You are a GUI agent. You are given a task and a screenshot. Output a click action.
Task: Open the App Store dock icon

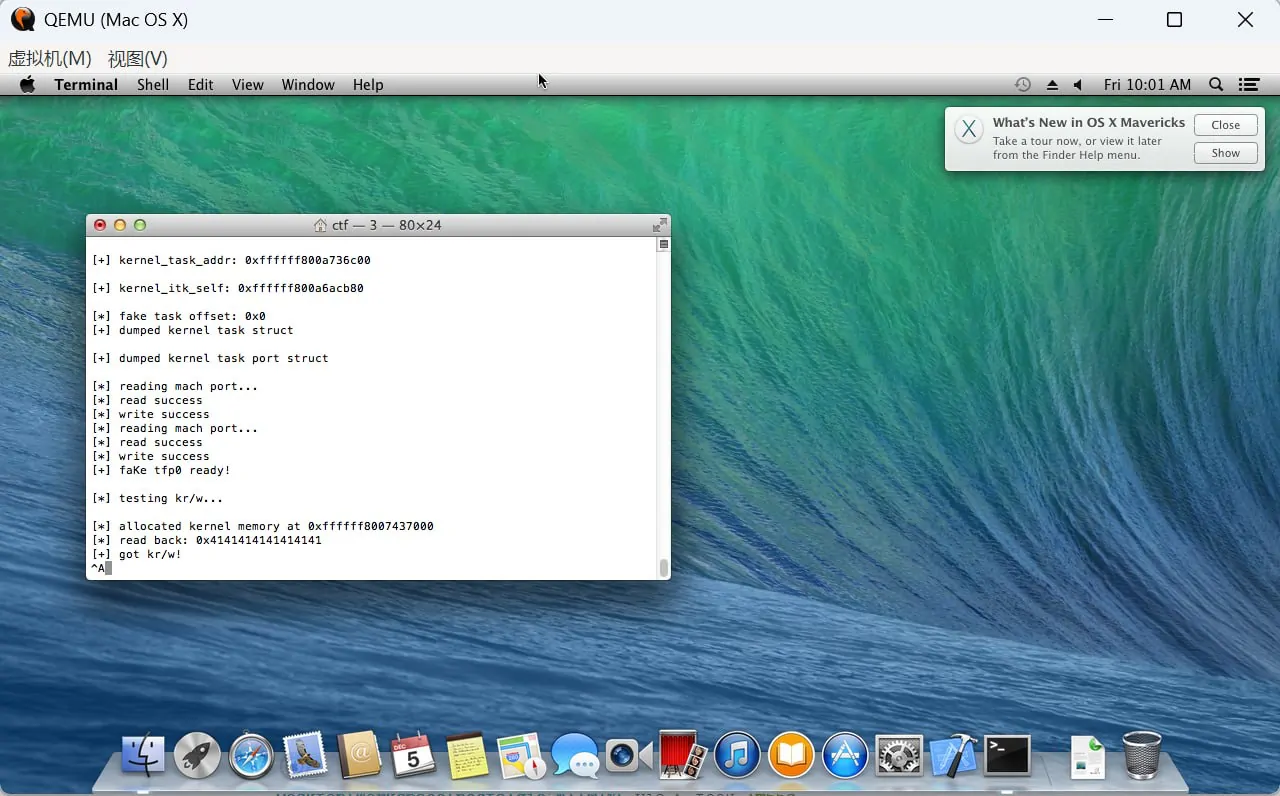(844, 755)
